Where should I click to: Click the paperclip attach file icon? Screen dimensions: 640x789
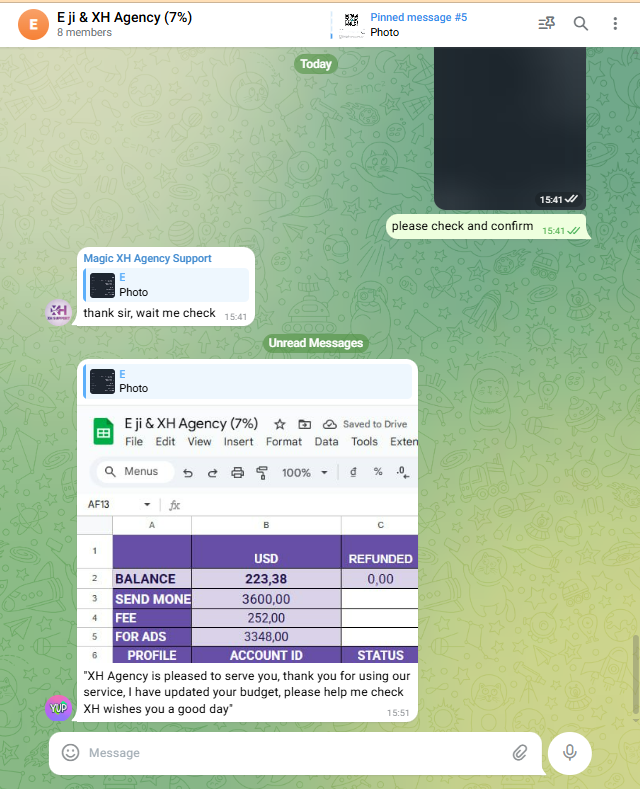pyautogui.click(x=520, y=753)
